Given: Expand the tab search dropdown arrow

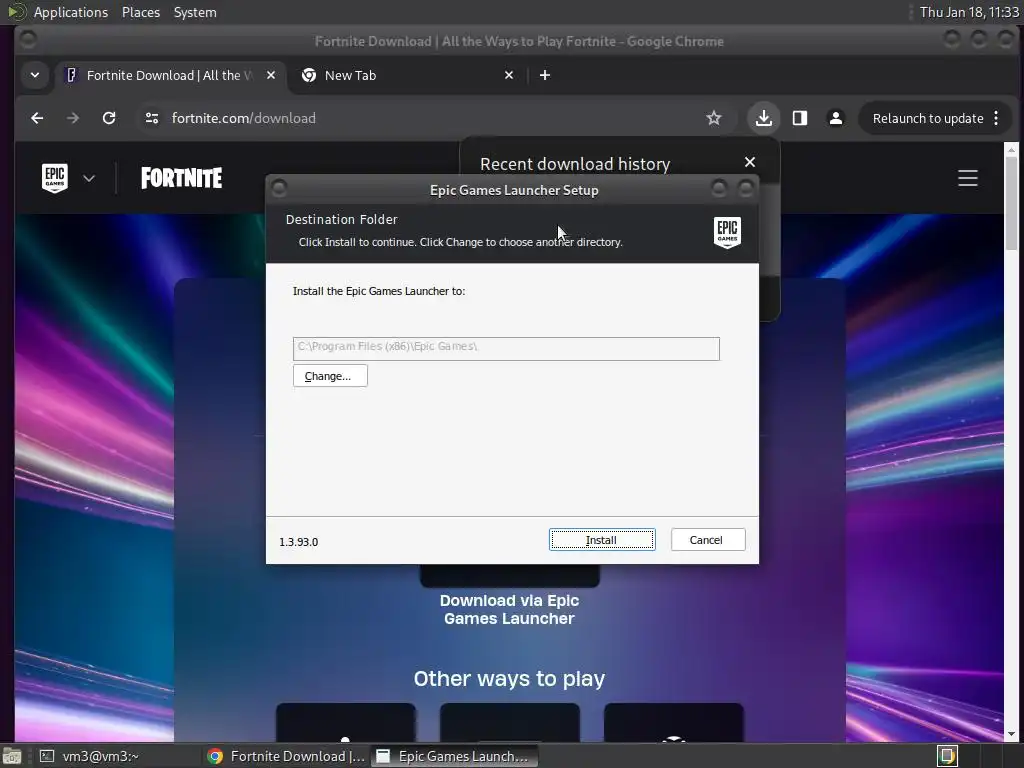Looking at the screenshot, I should pos(35,75).
